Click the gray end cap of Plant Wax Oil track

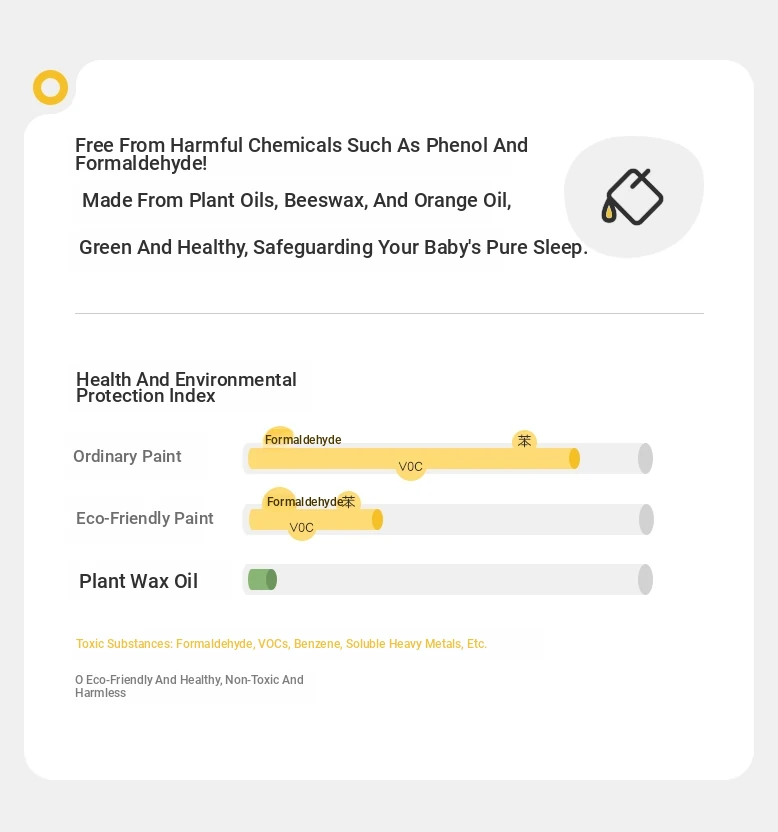click(x=645, y=579)
